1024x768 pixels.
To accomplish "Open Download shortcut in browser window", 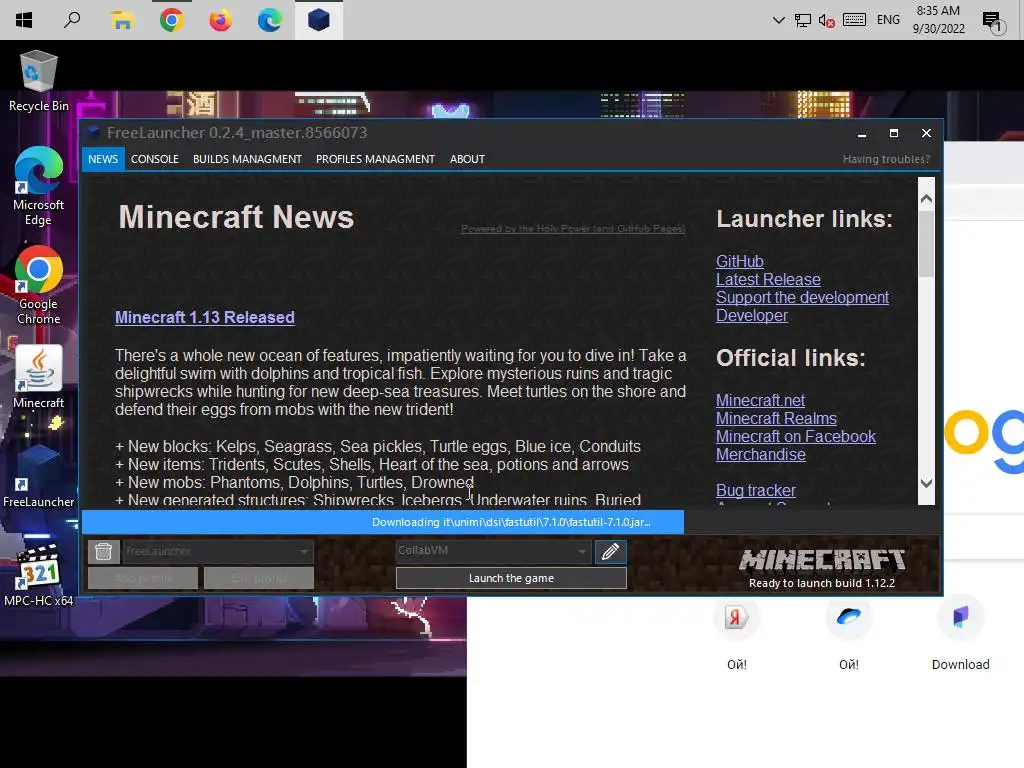I will [x=960, y=618].
